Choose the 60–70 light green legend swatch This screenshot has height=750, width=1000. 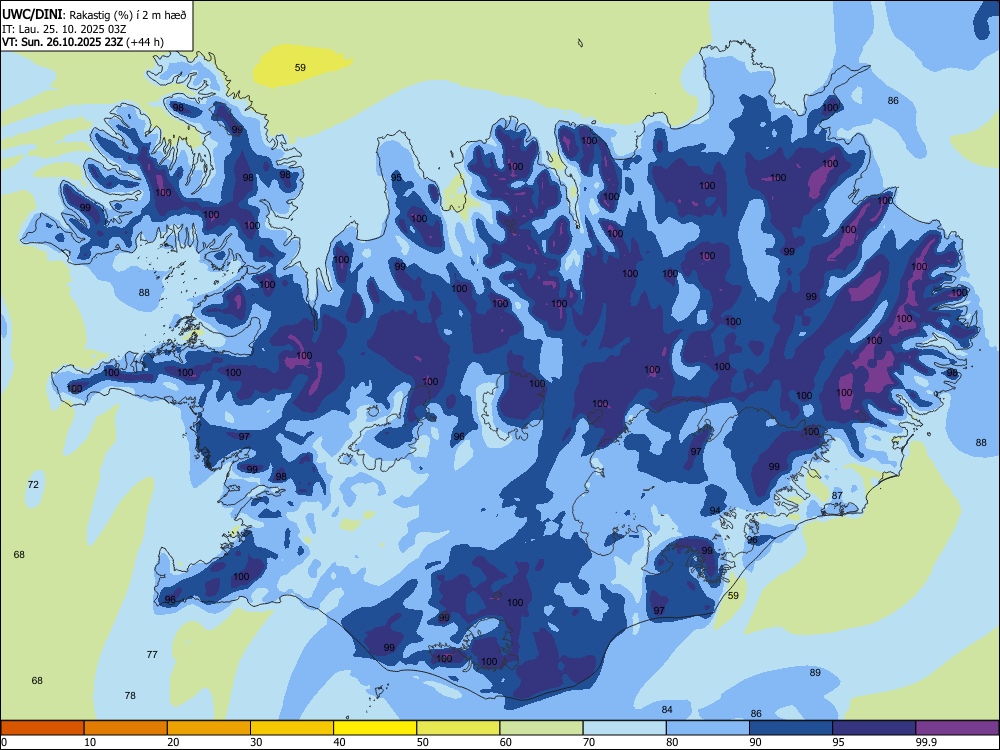click(541, 728)
